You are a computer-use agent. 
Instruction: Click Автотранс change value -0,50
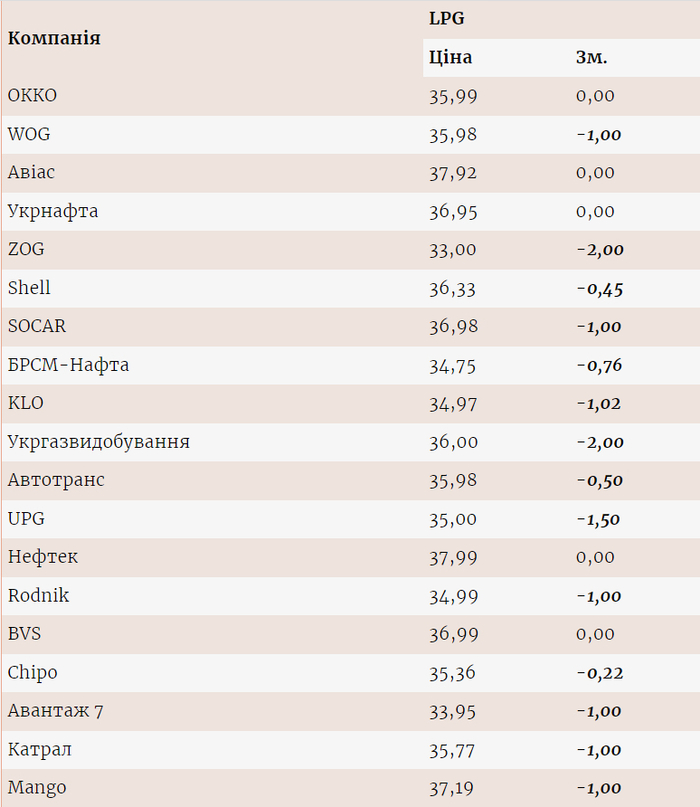click(x=599, y=481)
